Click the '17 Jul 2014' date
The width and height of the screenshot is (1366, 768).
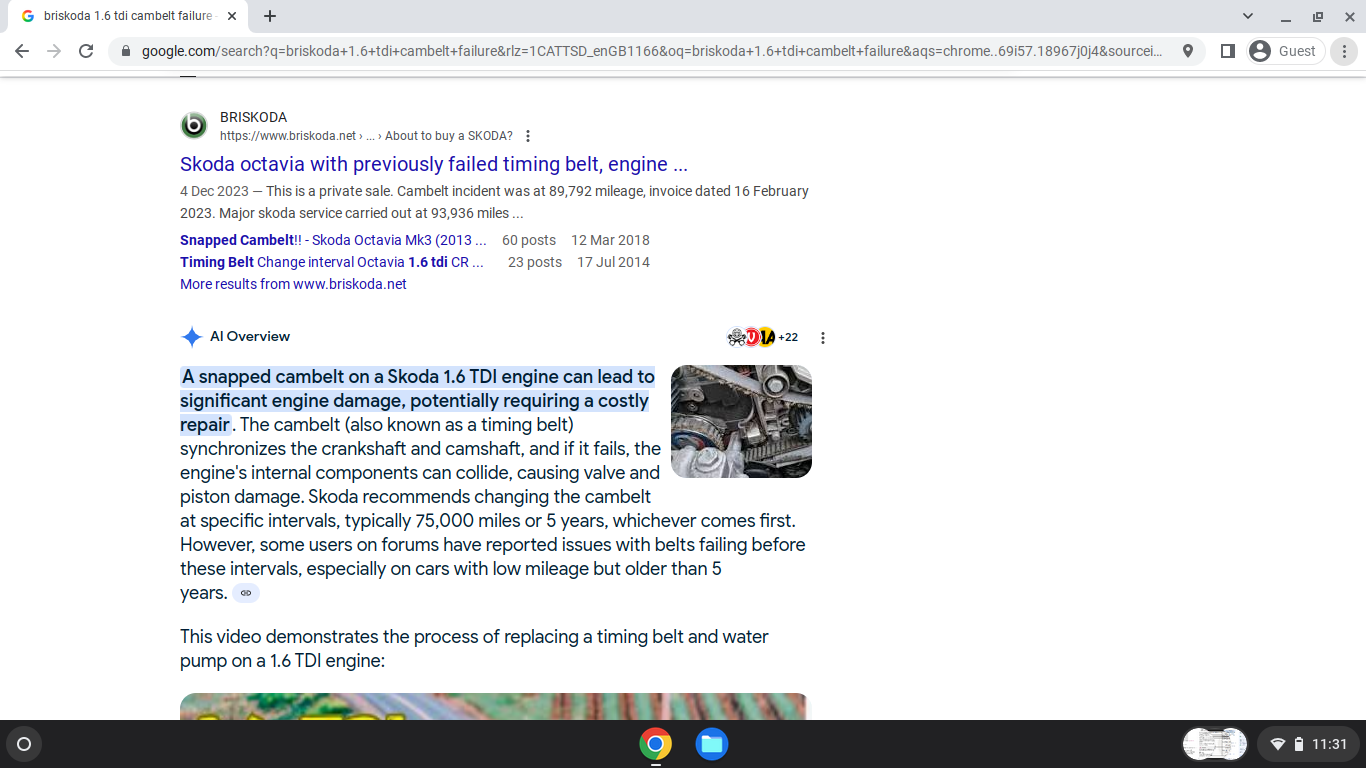[x=613, y=262]
